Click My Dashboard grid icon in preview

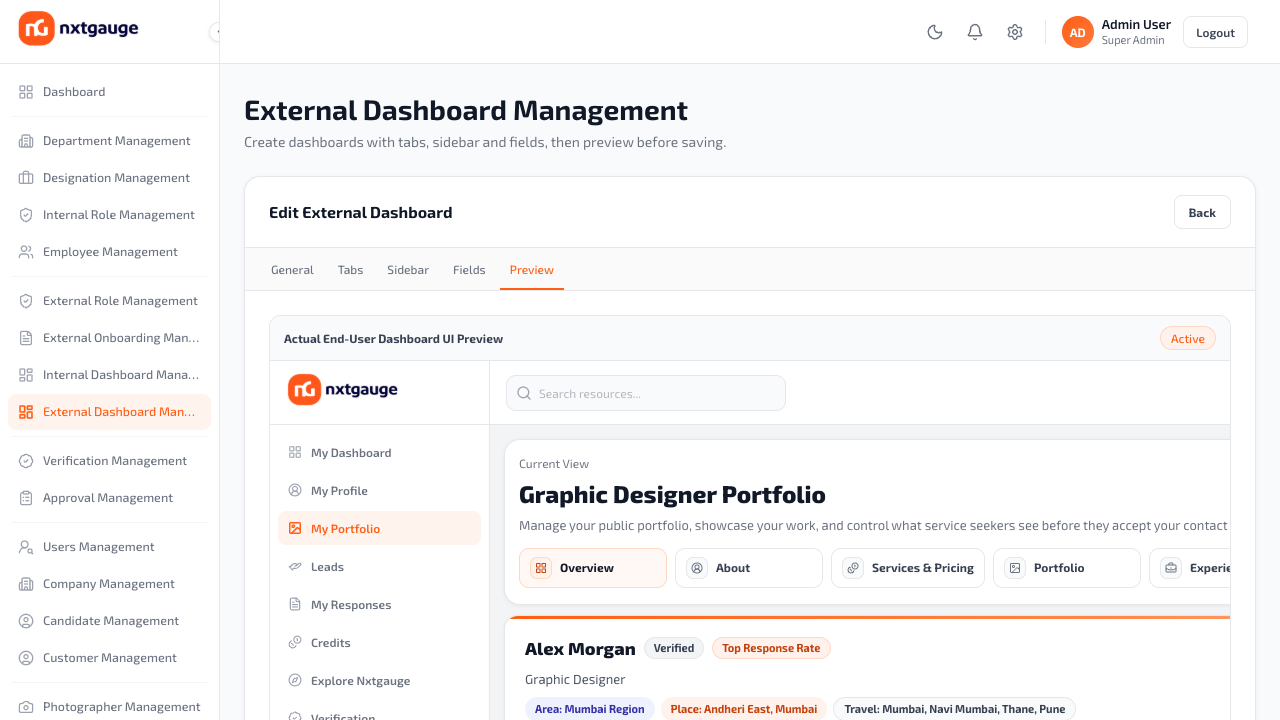tap(295, 453)
